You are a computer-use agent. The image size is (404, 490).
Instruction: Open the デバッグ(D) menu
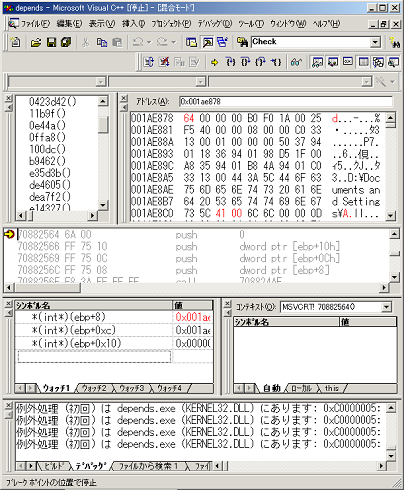pos(215,24)
